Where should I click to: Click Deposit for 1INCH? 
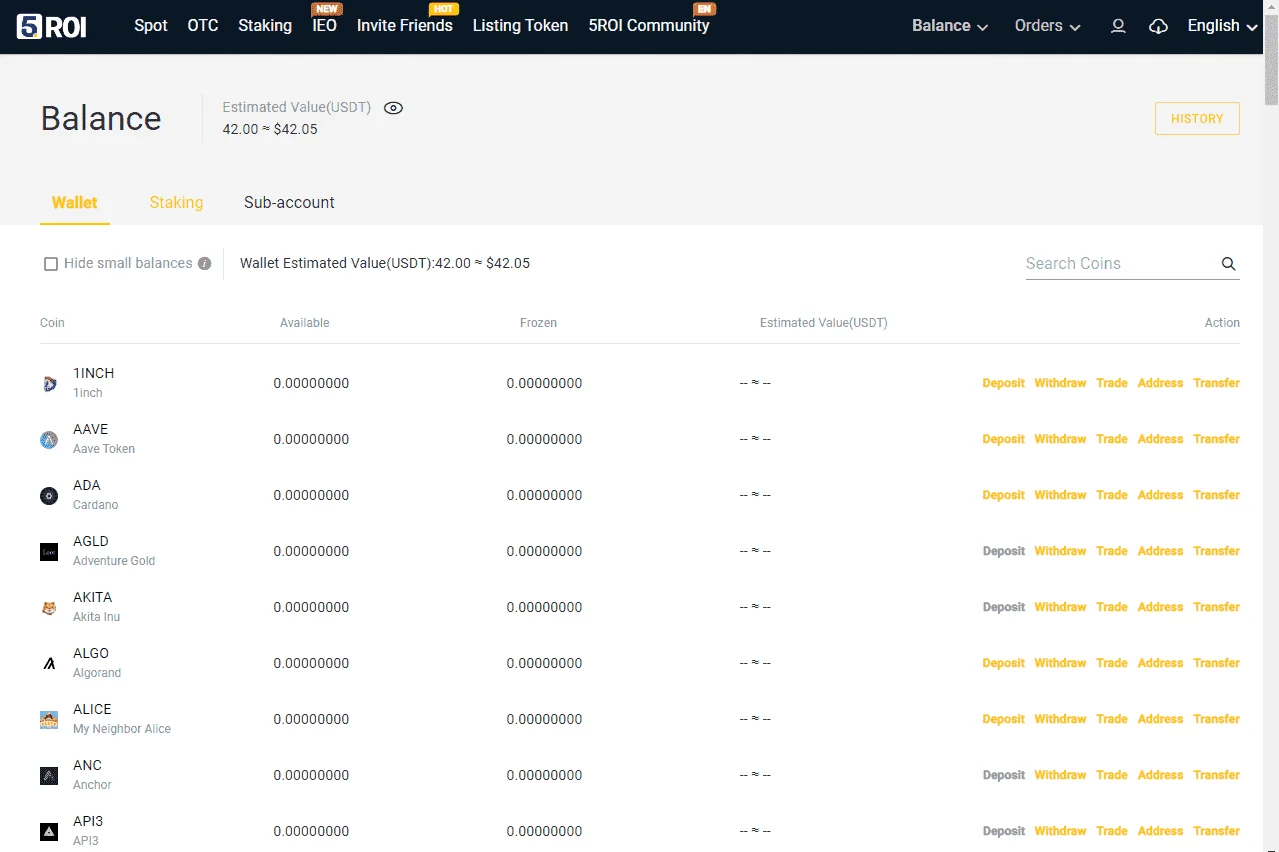(x=1004, y=383)
